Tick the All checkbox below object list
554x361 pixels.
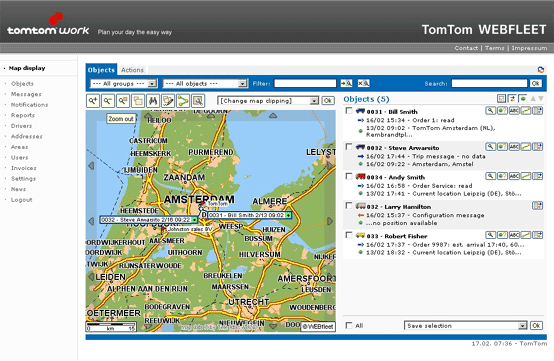349,325
